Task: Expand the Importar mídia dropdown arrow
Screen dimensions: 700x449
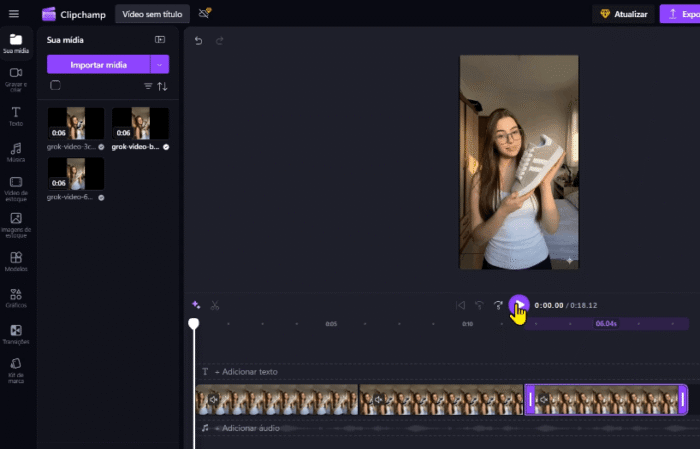Action: [x=159, y=64]
